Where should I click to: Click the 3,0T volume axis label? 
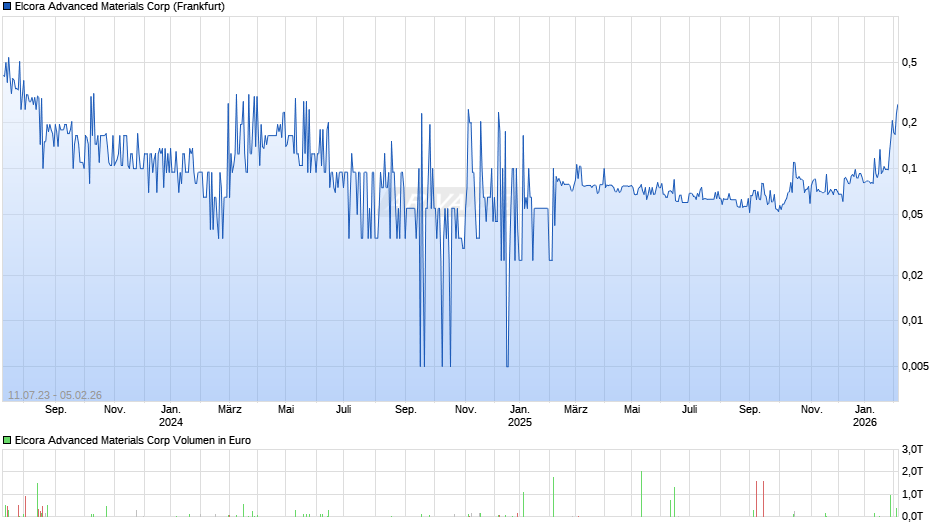[x=912, y=449]
